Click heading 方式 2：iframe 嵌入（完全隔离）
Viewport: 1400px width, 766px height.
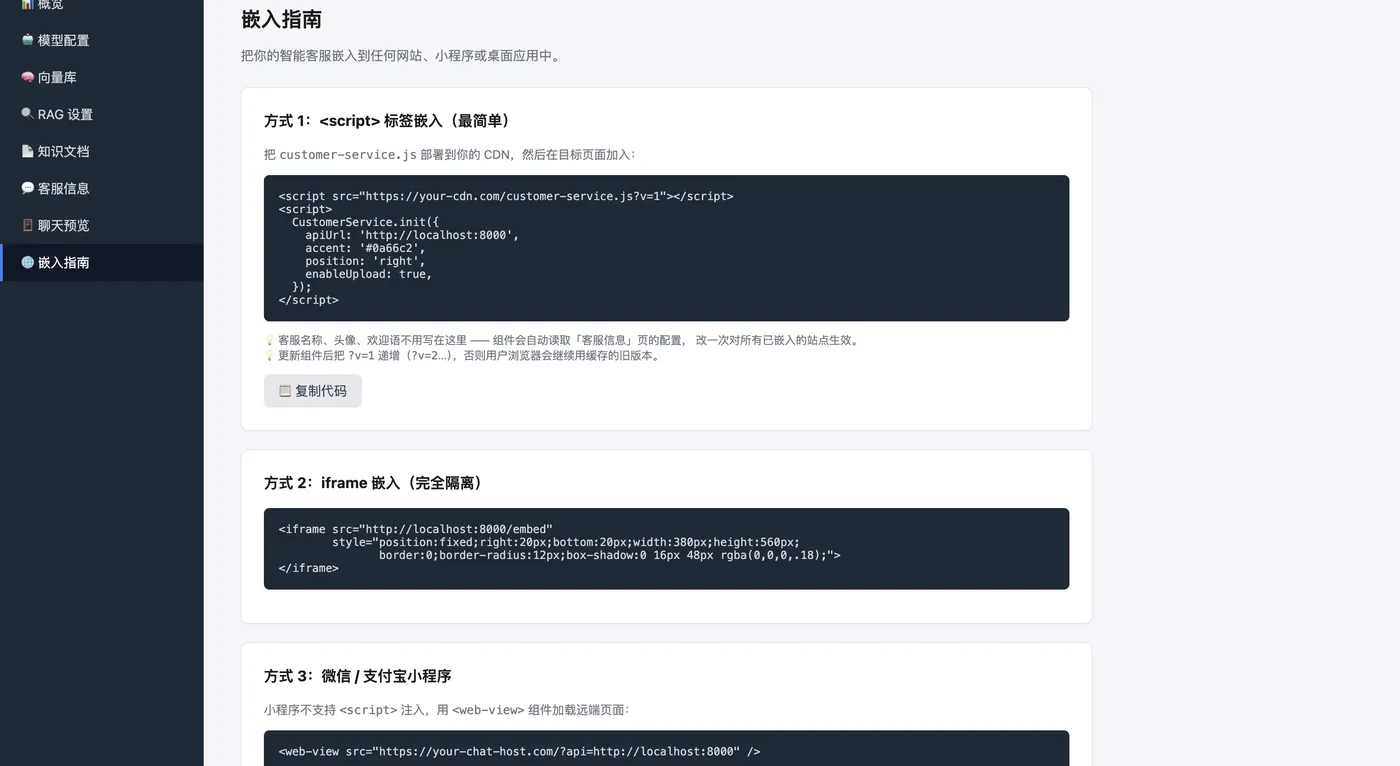tap(376, 483)
